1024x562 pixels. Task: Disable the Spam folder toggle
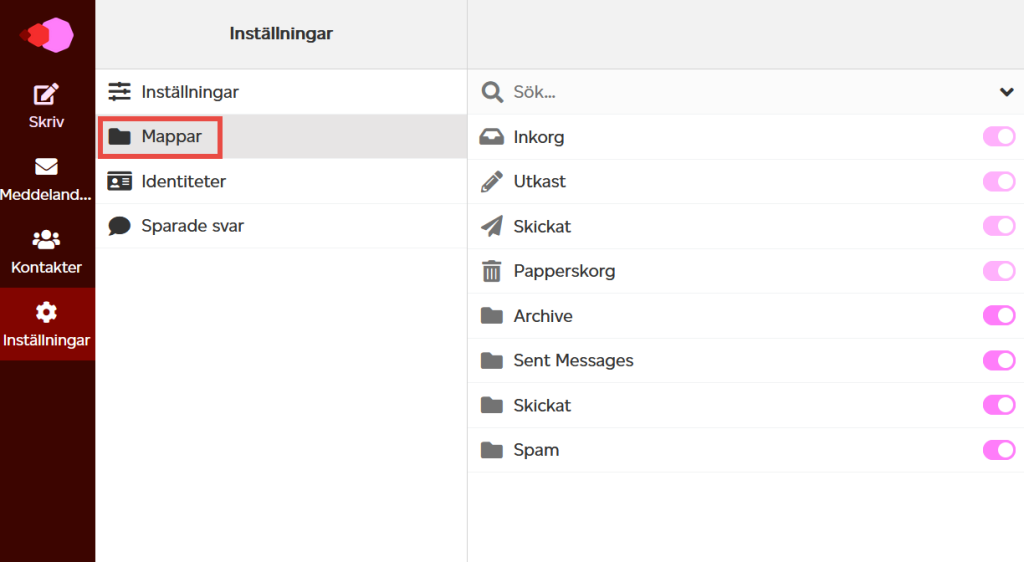click(999, 450)
